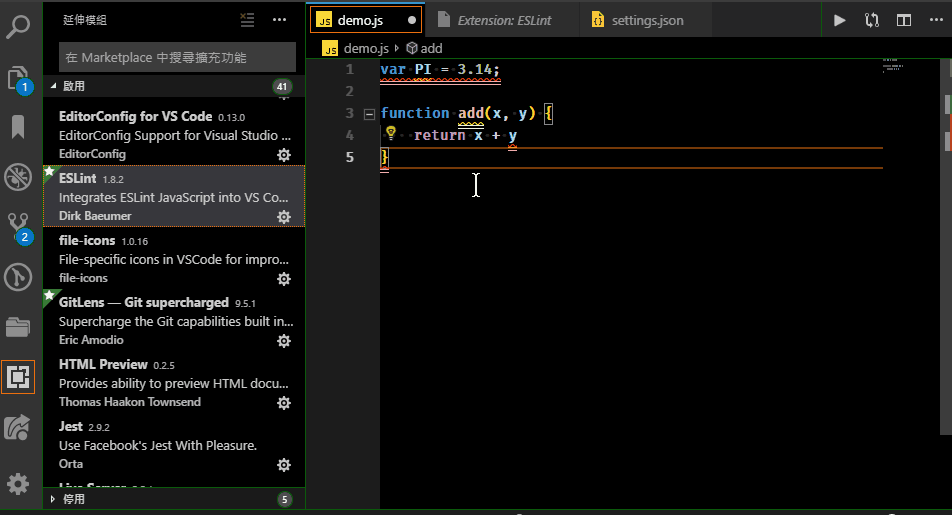This screenshot has height=515, width=952.
Task: Select the EditorConfig for VS Code extension
Action: pyautogui.click(x=174, y=134)
